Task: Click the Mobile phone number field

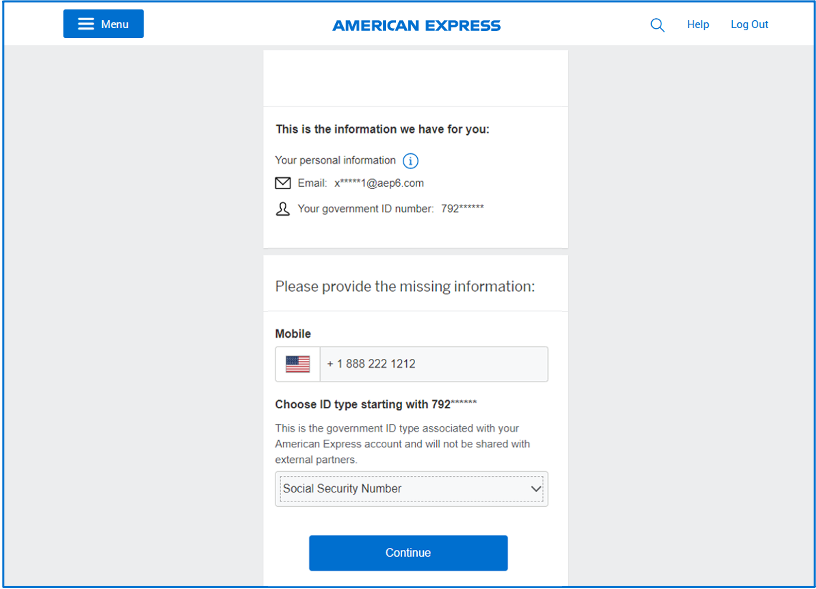Action: coord(434,364)
